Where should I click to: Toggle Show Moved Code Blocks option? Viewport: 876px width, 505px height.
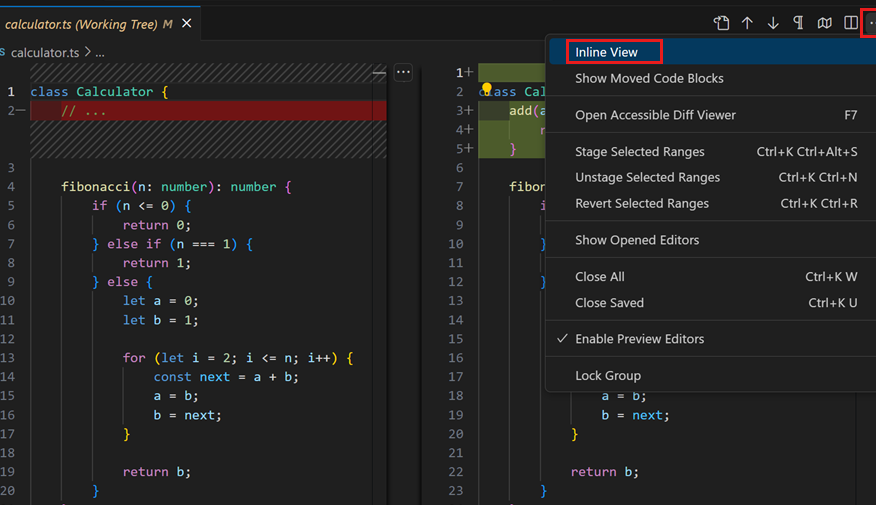(649, 78)
